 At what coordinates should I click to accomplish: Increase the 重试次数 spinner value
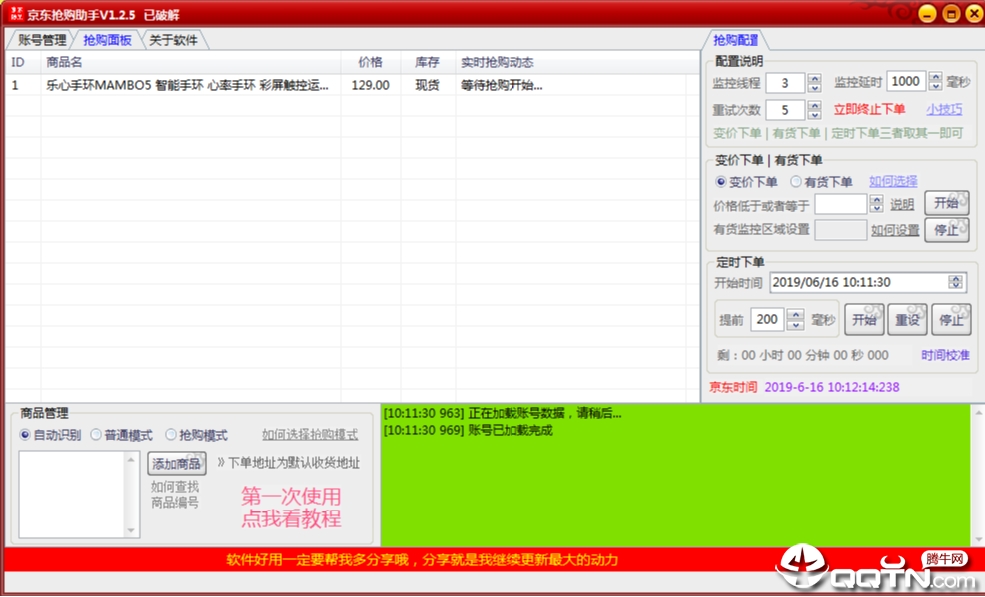point(815,105)
